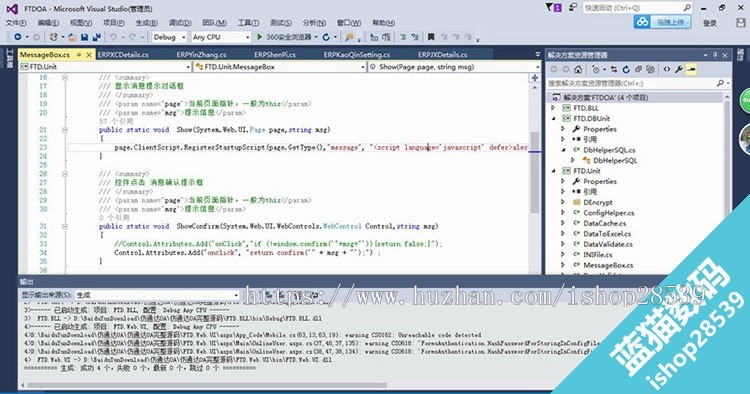750x394 pixels.
Task: Collapse the FTD.DBUnit project node
Action: click(x=553, y=119)
